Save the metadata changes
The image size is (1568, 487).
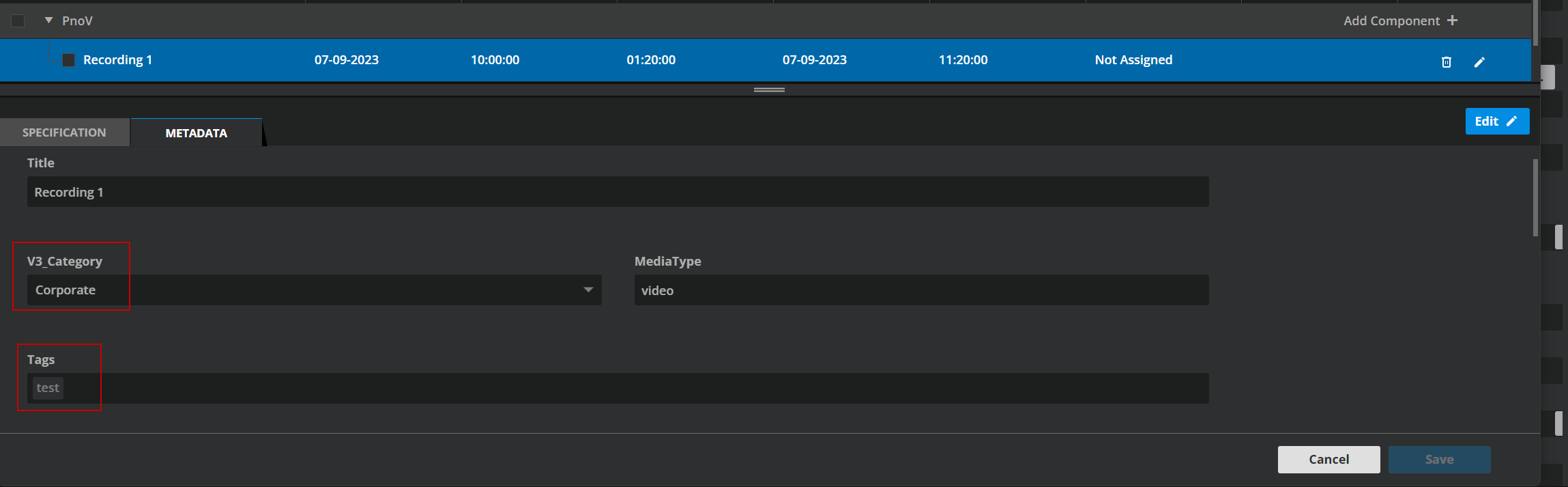point(1439,460)
